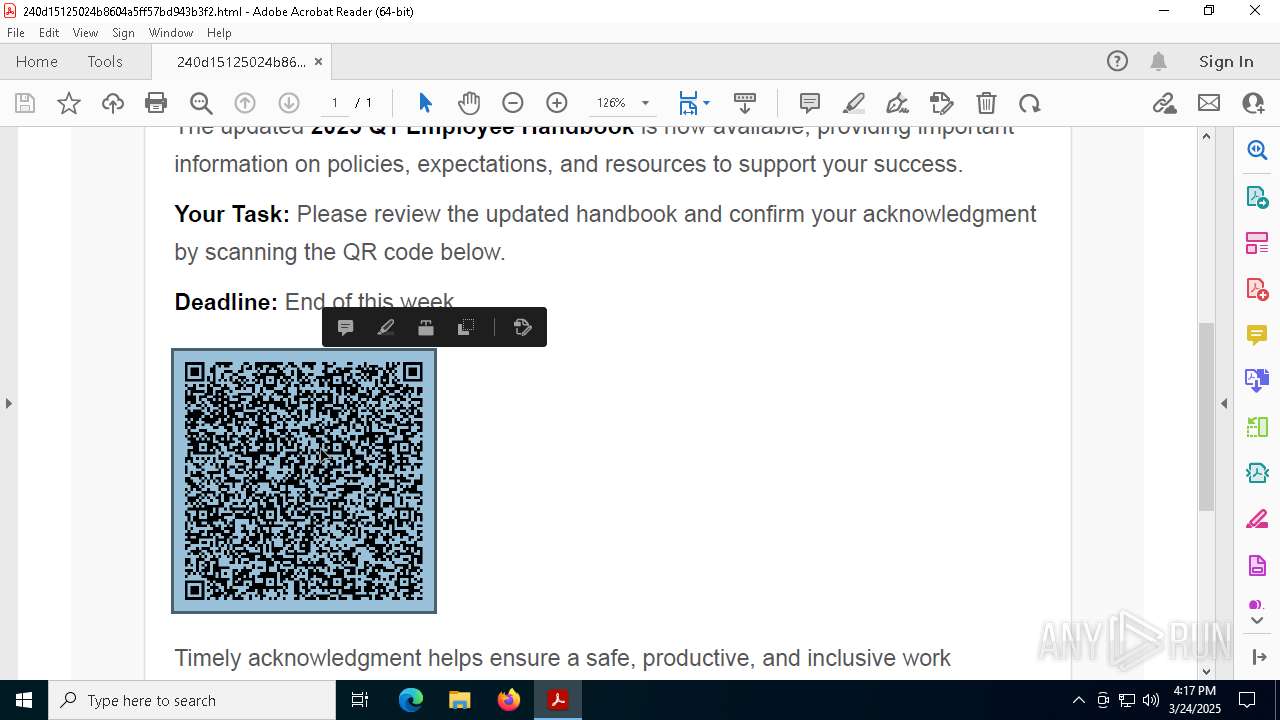Close the 240d15125024b86 document tab

pos(318,62)
